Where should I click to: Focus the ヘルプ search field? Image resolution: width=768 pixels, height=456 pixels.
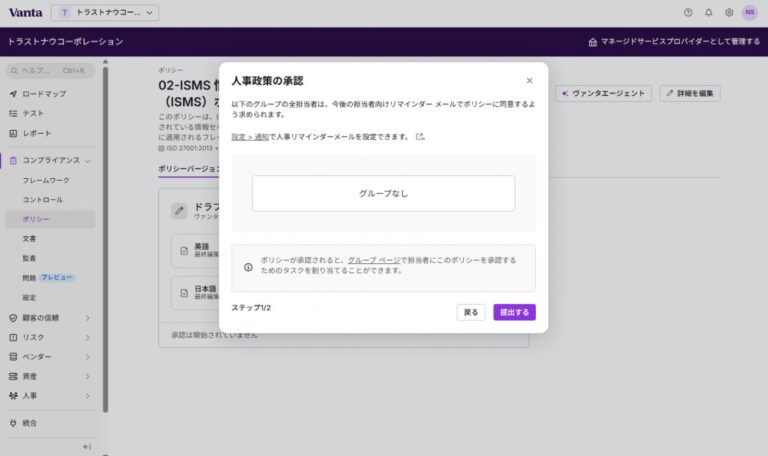50,71
